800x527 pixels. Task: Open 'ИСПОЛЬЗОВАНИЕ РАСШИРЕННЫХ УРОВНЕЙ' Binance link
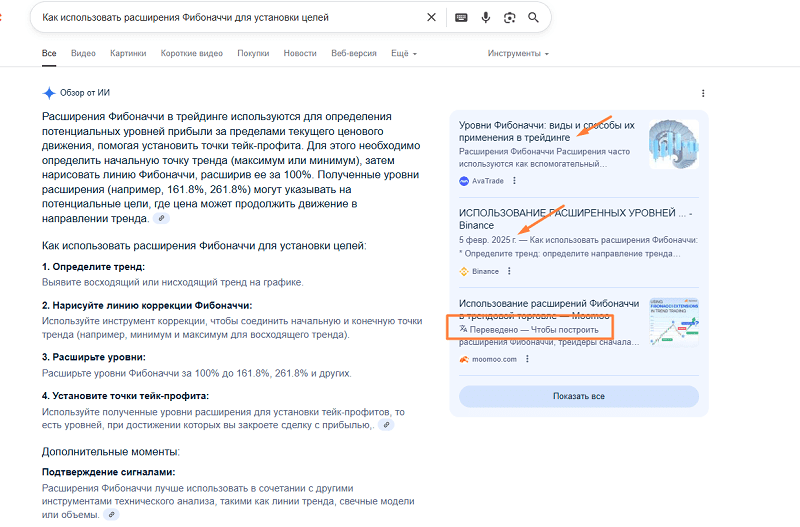click(x=576, y=219)
